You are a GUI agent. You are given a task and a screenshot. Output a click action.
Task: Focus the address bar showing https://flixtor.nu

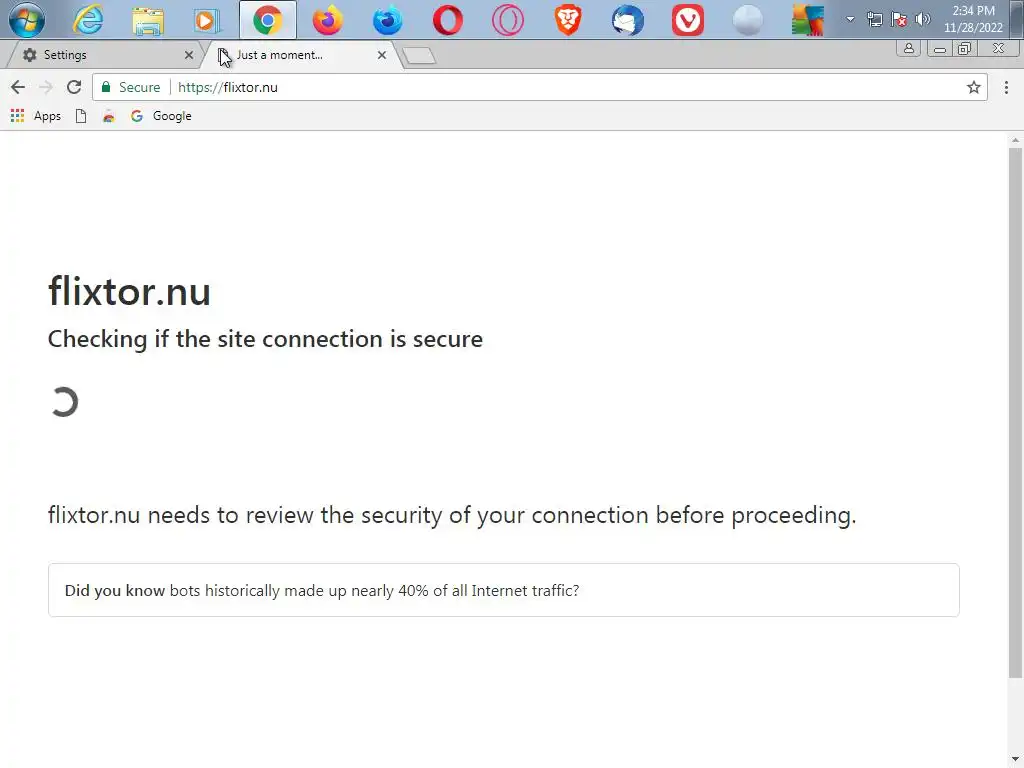(x=539, y=87)
